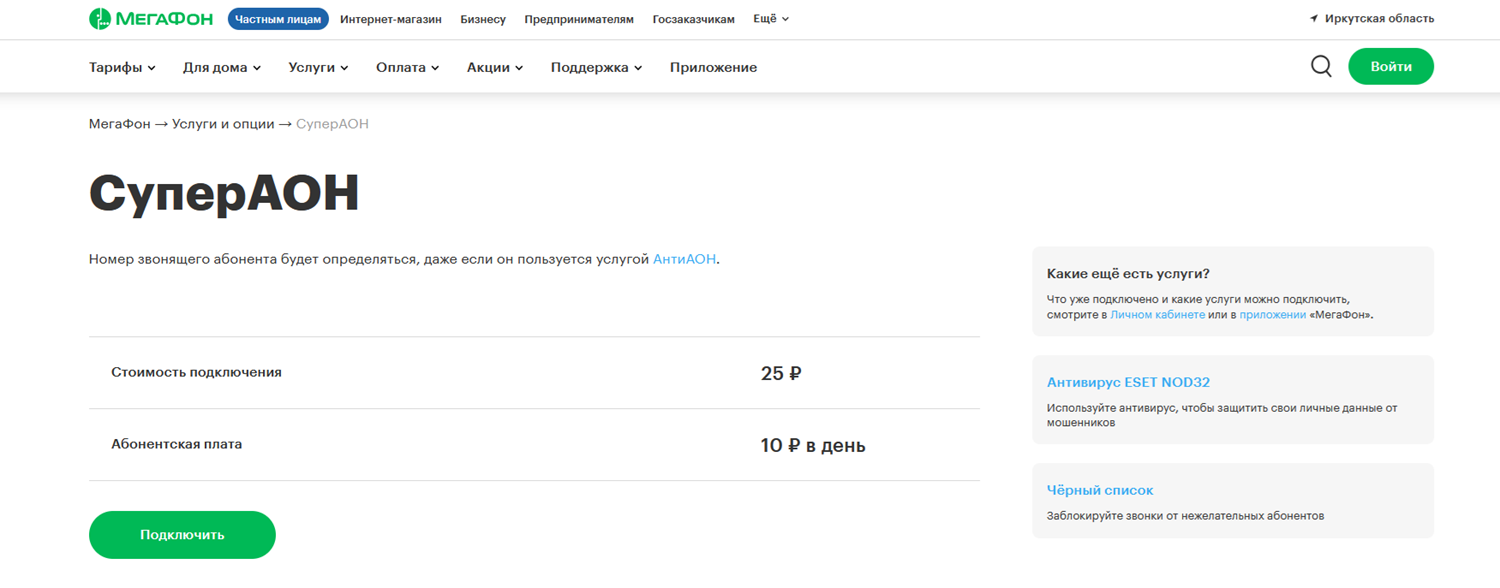Select the Абонентская плата label

coord(176,444)
